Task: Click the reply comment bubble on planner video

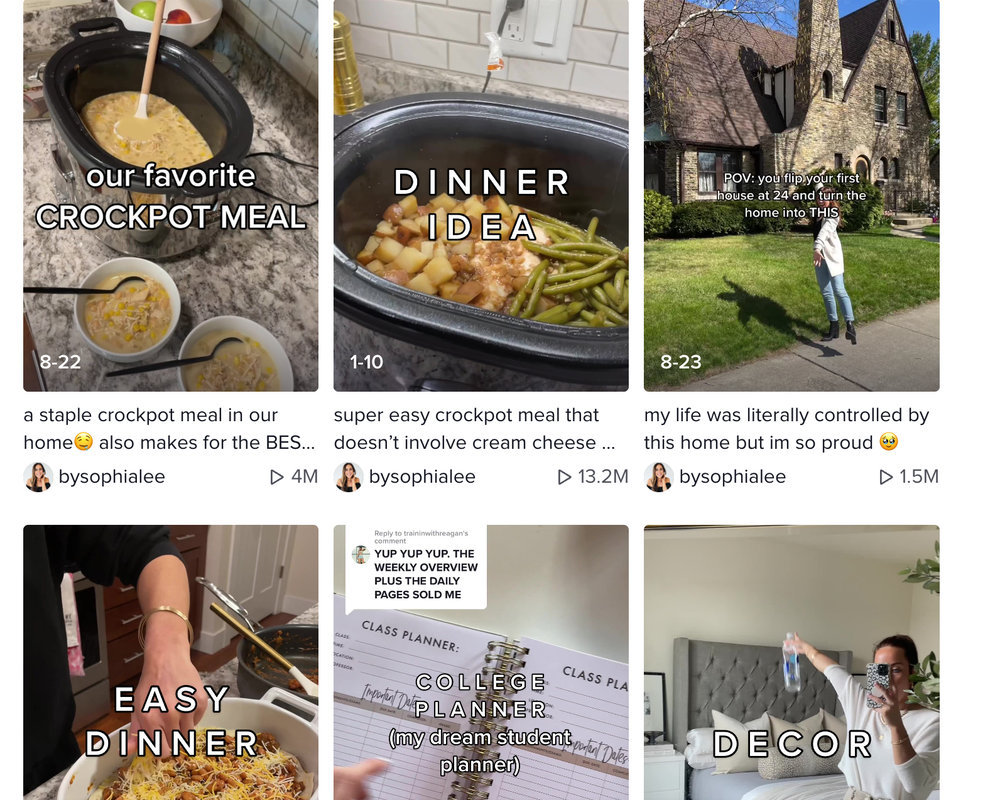Action: coord(416,567)
